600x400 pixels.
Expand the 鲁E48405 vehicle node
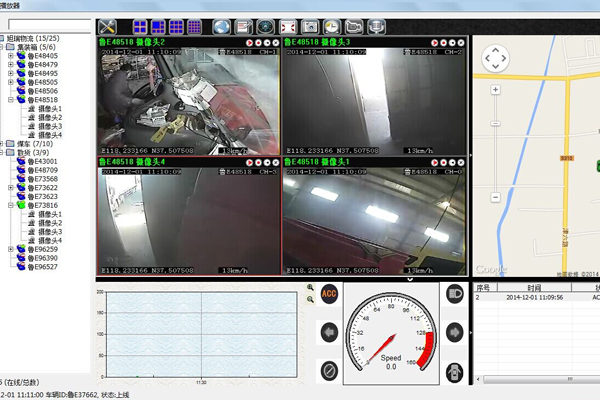[11, 56]
